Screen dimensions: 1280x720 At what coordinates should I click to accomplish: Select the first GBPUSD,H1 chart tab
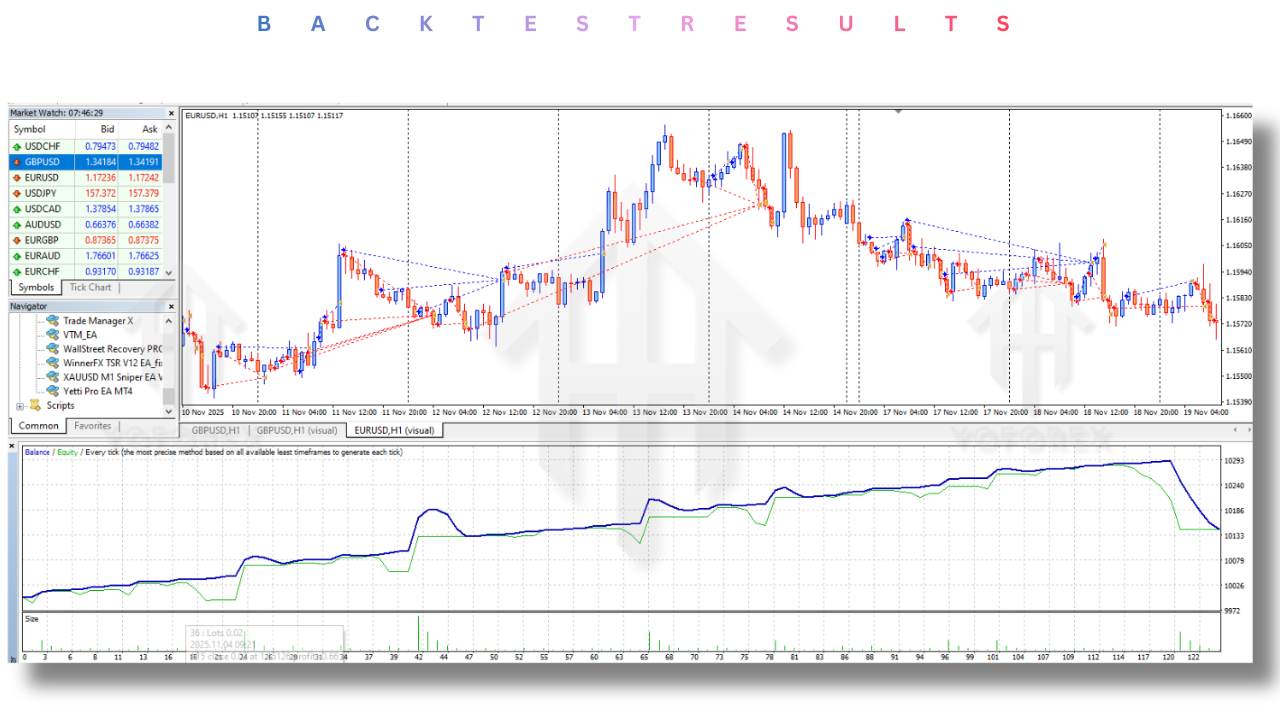214,430
